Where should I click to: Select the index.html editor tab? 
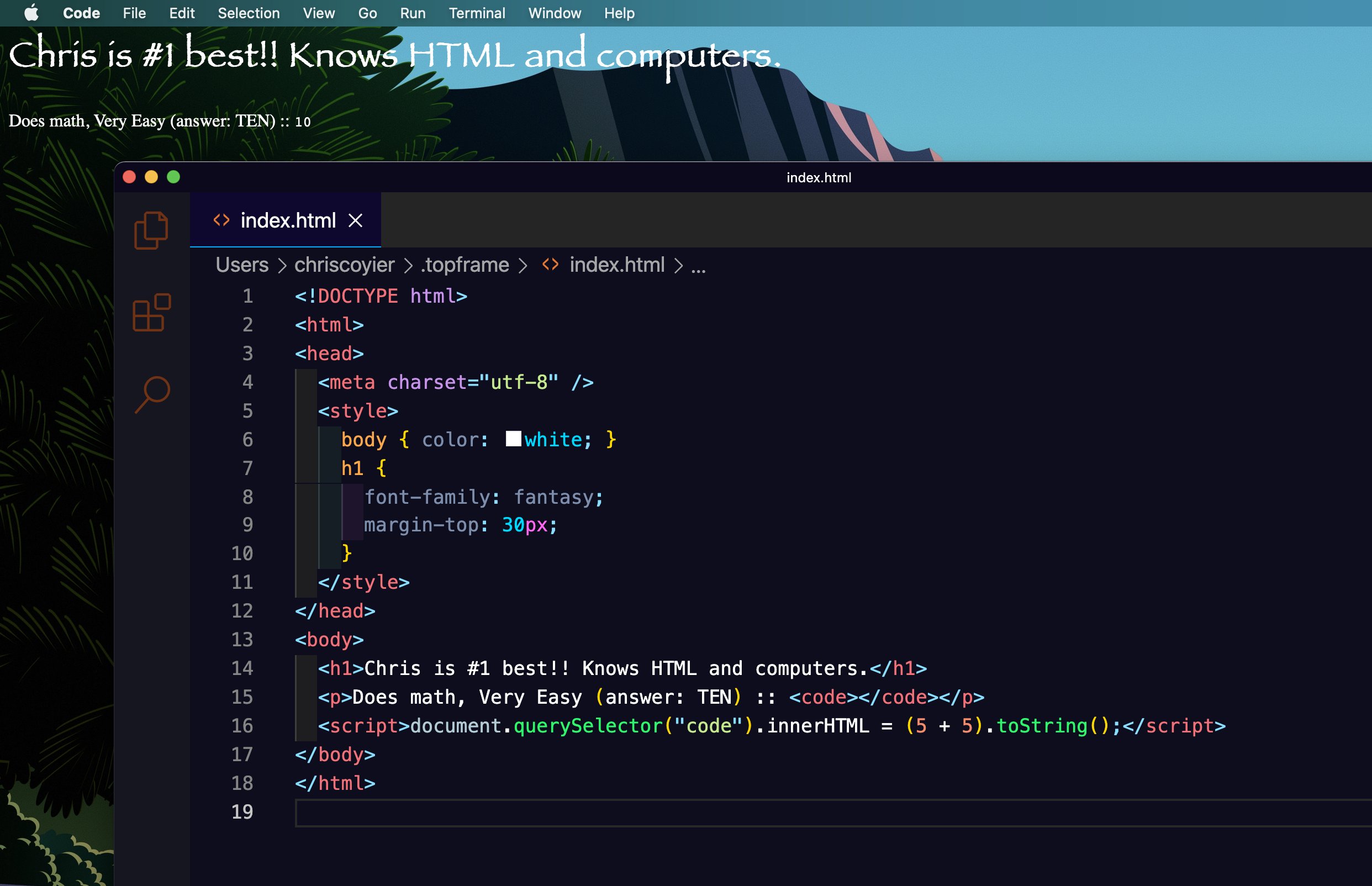pyautogui.click(x=286, y=220)
